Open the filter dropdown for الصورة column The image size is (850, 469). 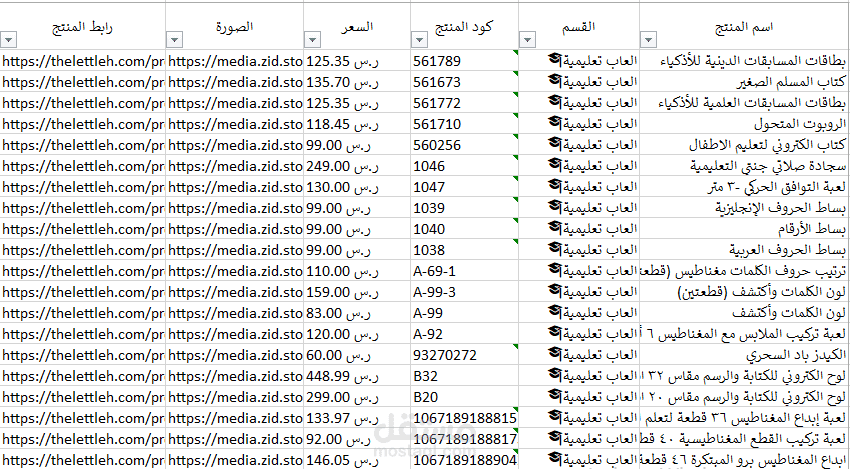pyautogui.click(x=174, y=40)
